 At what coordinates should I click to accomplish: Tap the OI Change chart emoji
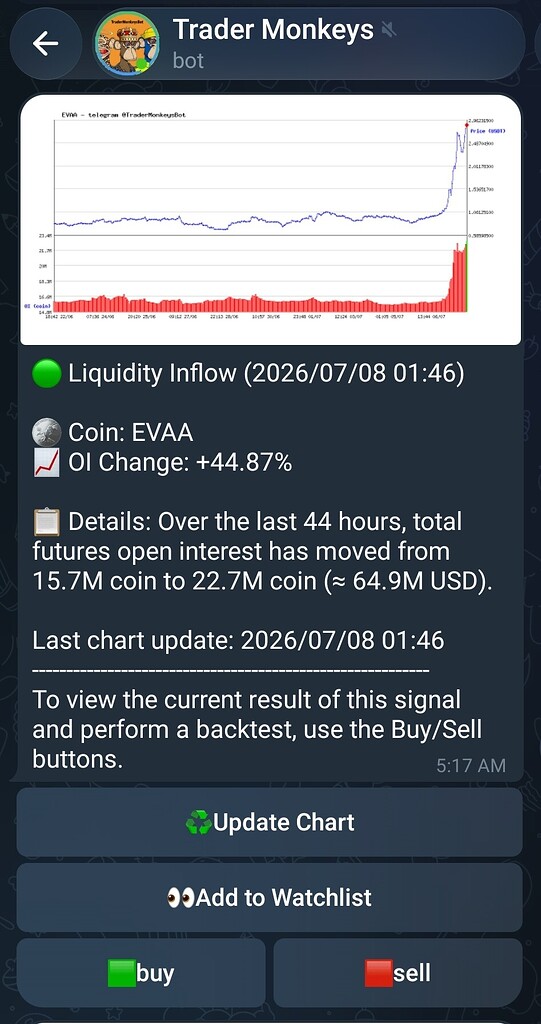tap(46, 463)
